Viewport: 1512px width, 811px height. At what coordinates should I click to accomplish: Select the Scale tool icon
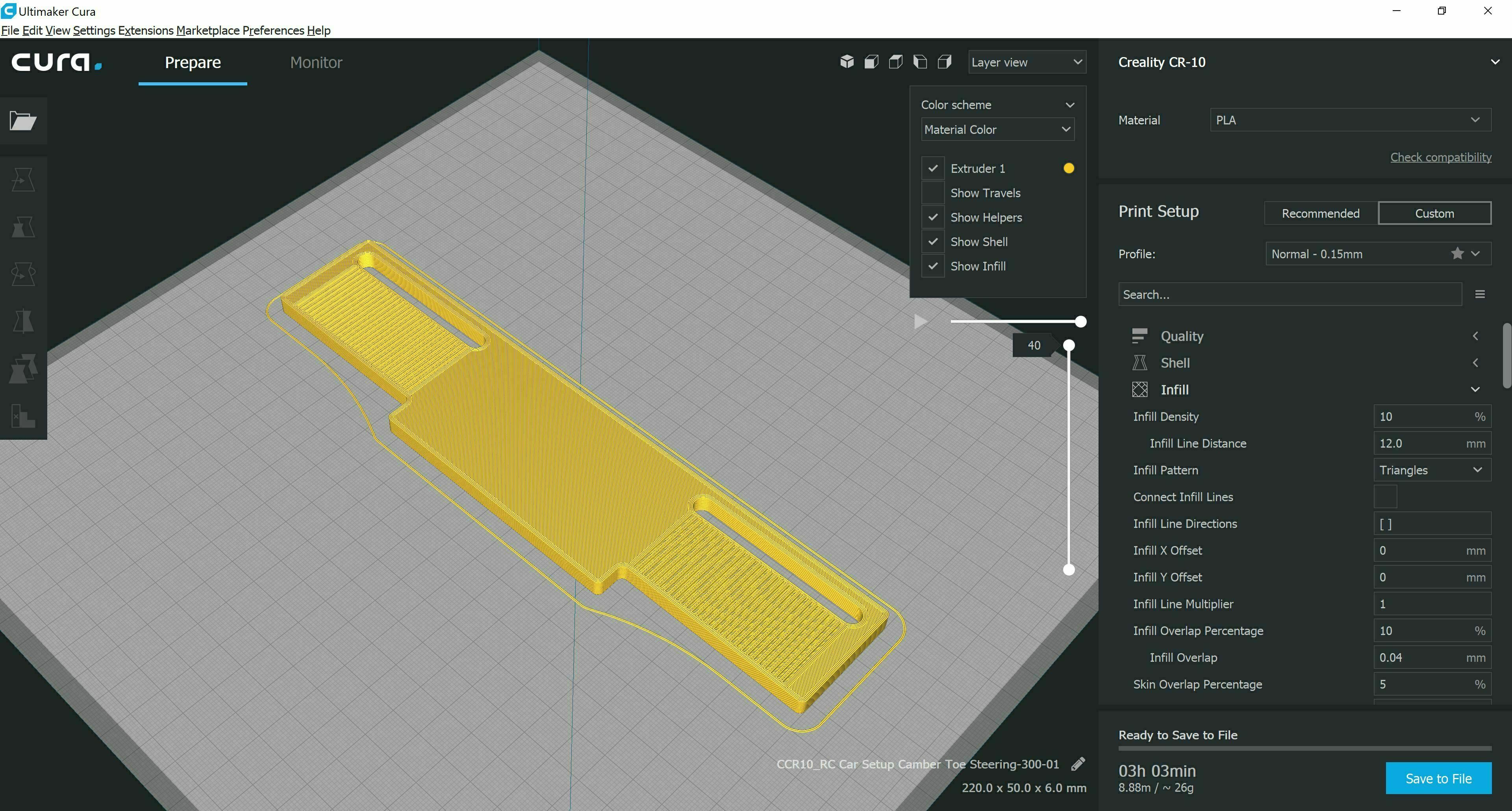(23, 227)
